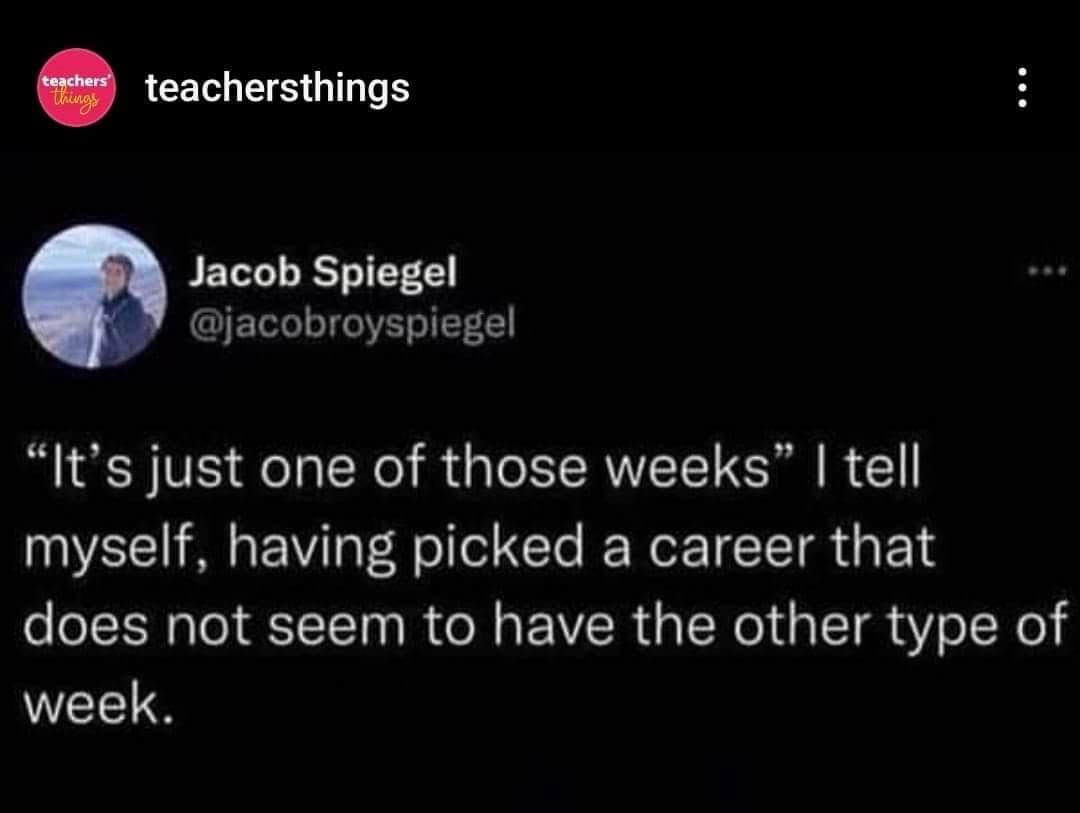Viewport: 1080px width, 813px height.
Task: Click the header bar of the post
Action: point(540,88)
